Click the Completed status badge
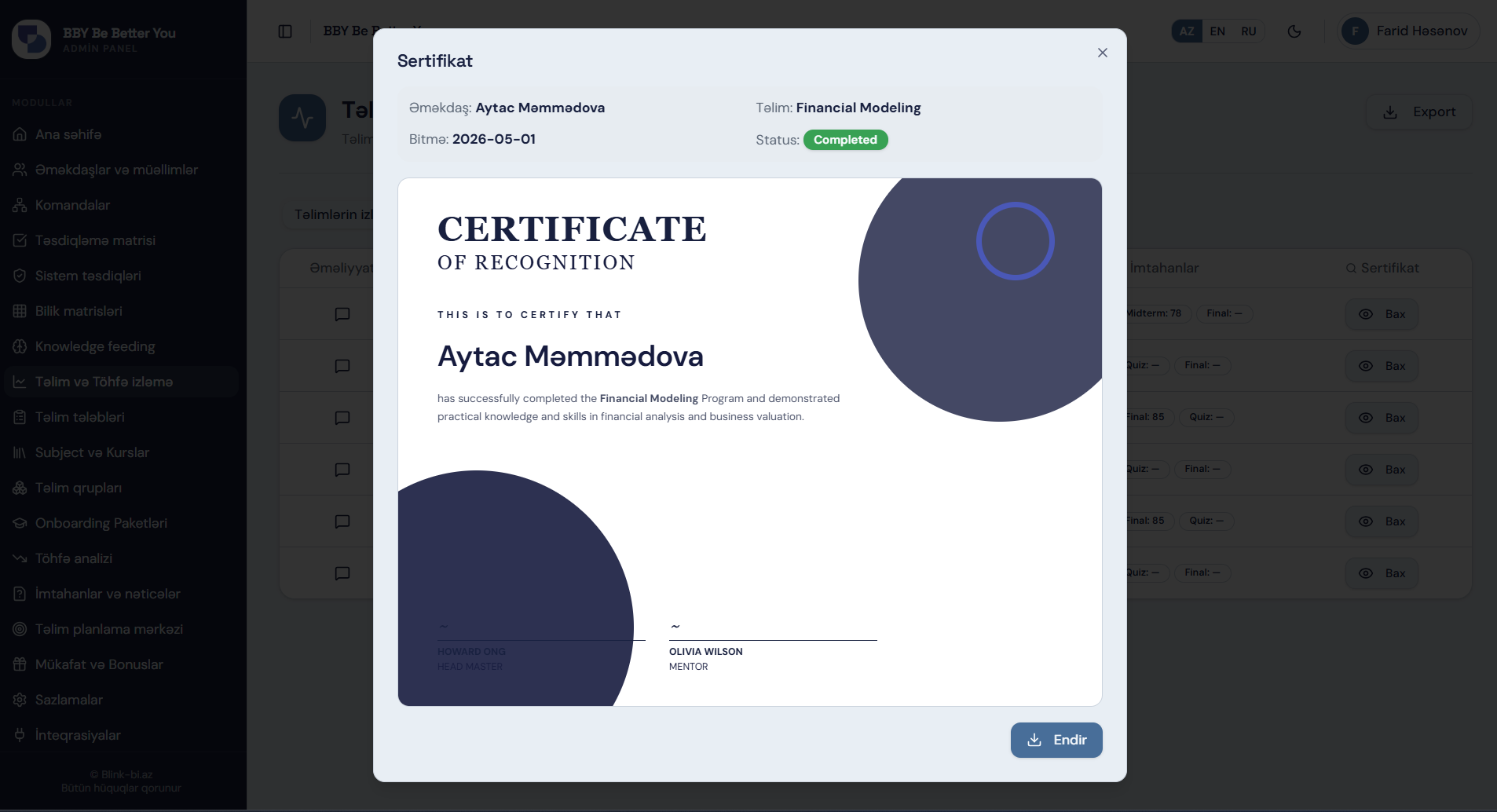This screenshot has height=812, width=1497. 845,140
